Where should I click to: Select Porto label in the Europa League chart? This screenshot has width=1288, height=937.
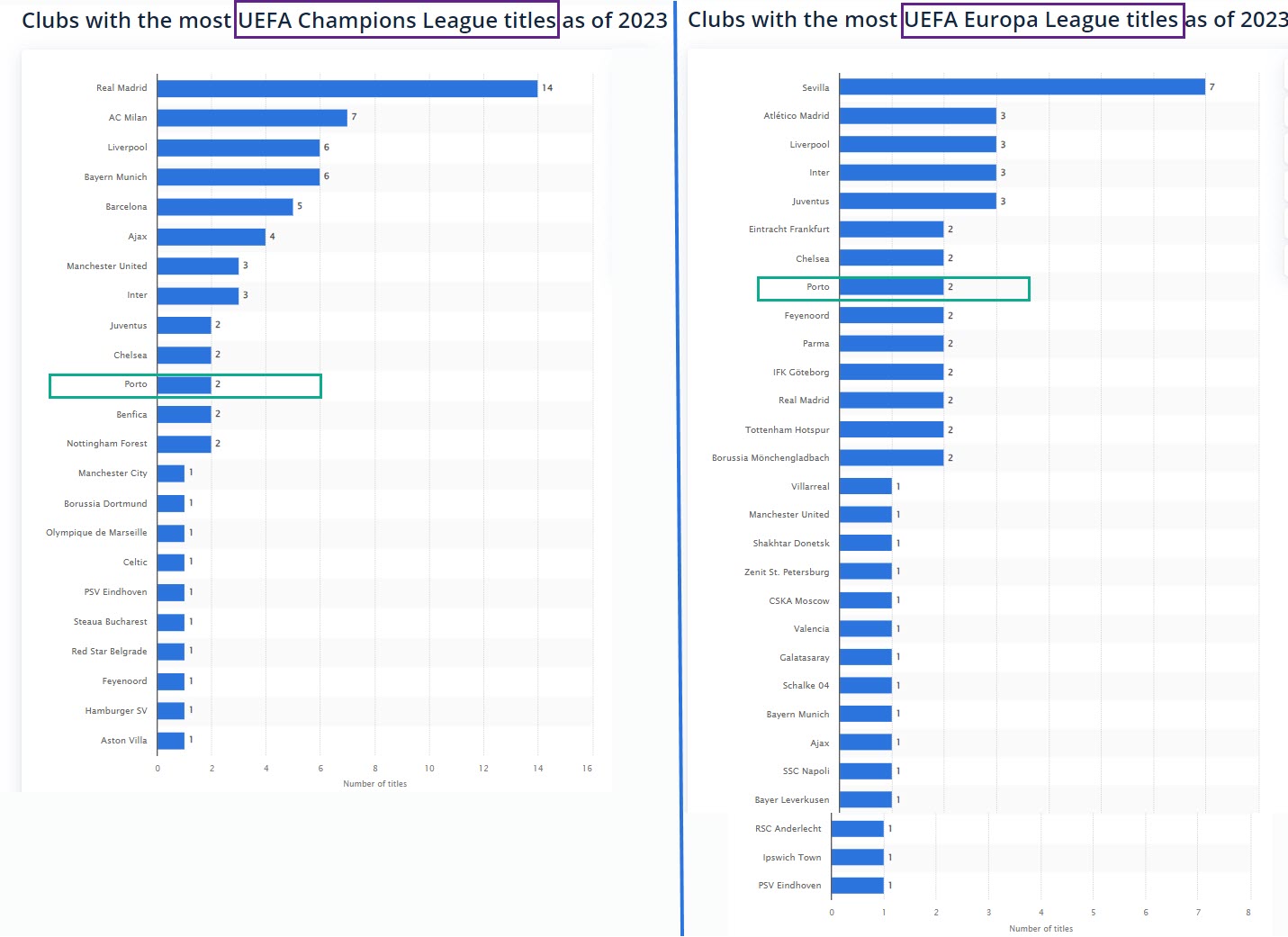[818, 287]
